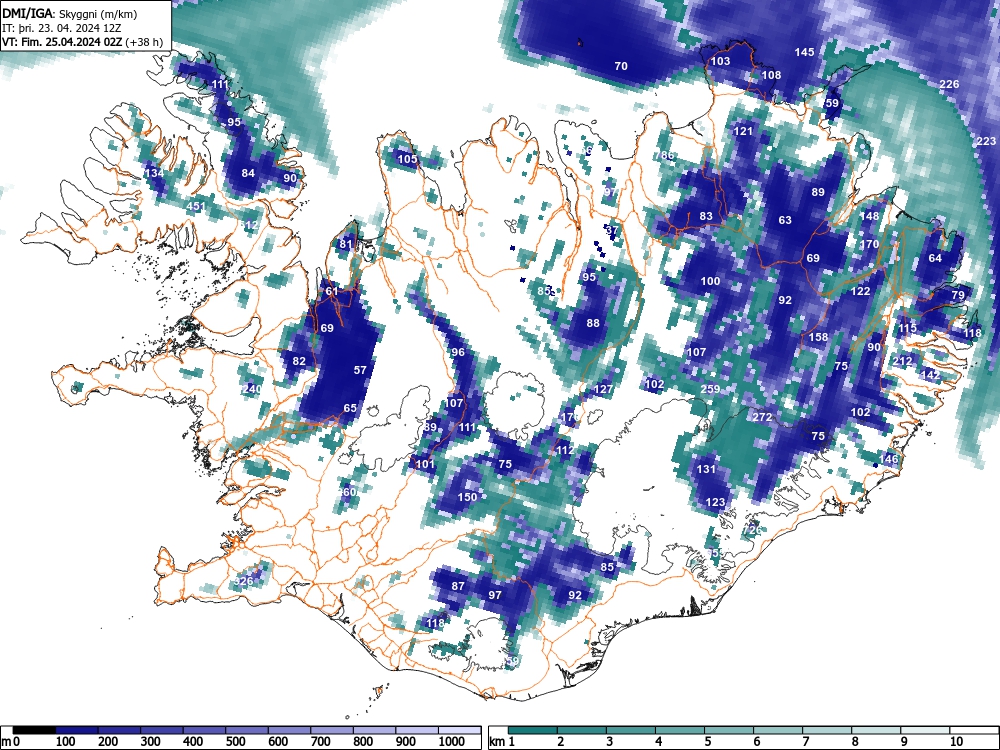Click visibility value 240 on map

point(253,388)
